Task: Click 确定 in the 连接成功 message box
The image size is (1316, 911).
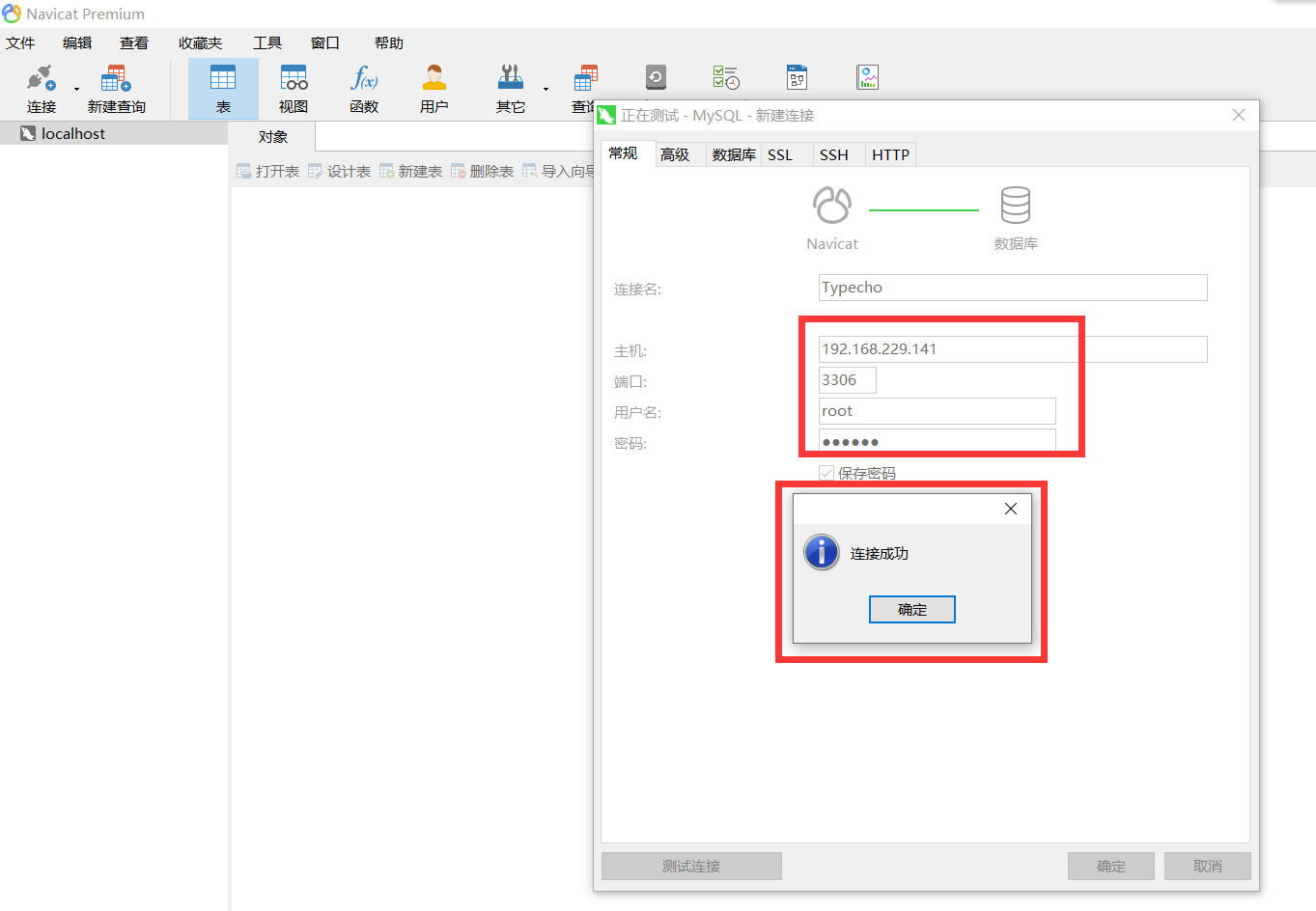Action: (912, 610)
